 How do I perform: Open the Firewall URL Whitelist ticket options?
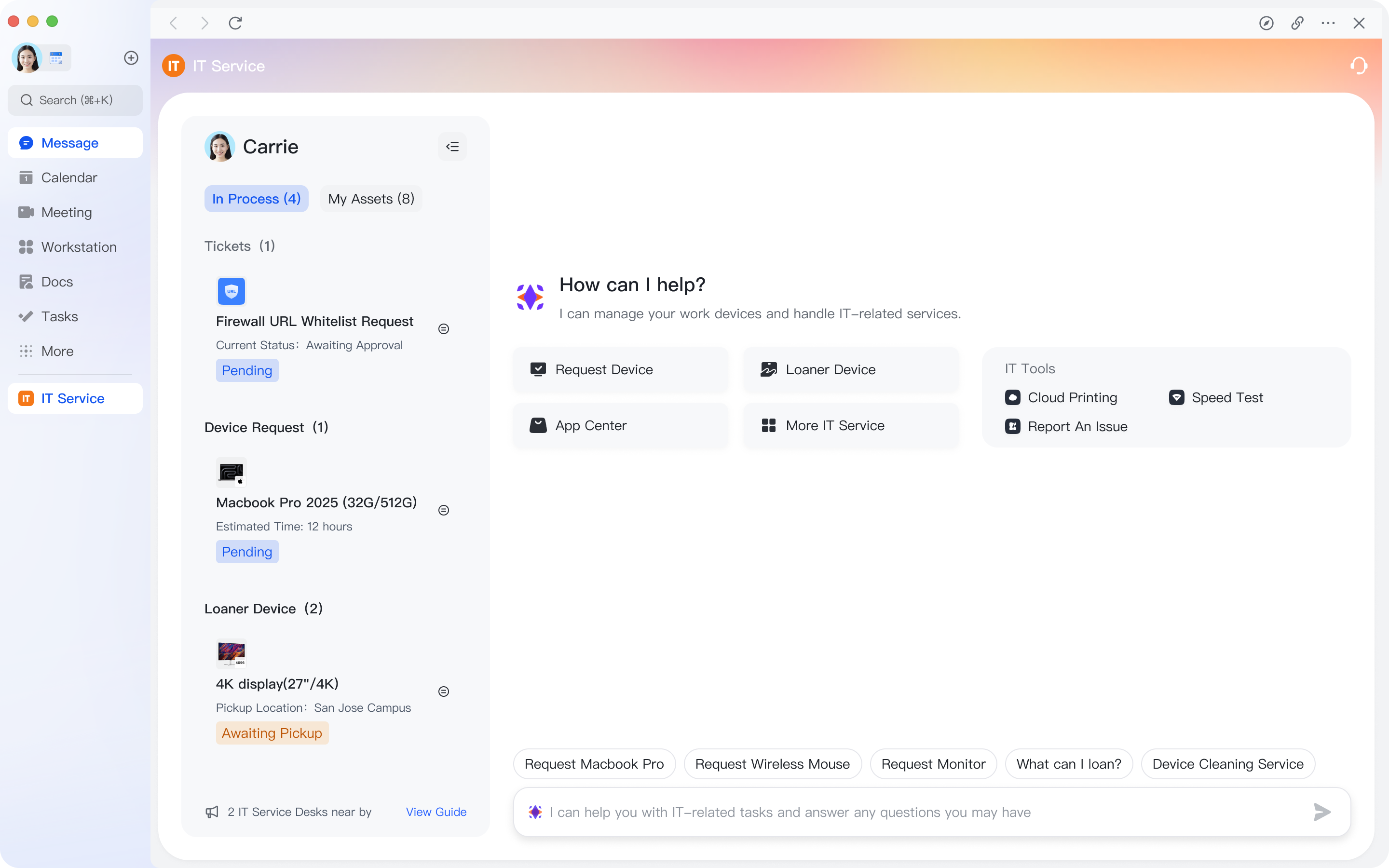tap(444, 329)
